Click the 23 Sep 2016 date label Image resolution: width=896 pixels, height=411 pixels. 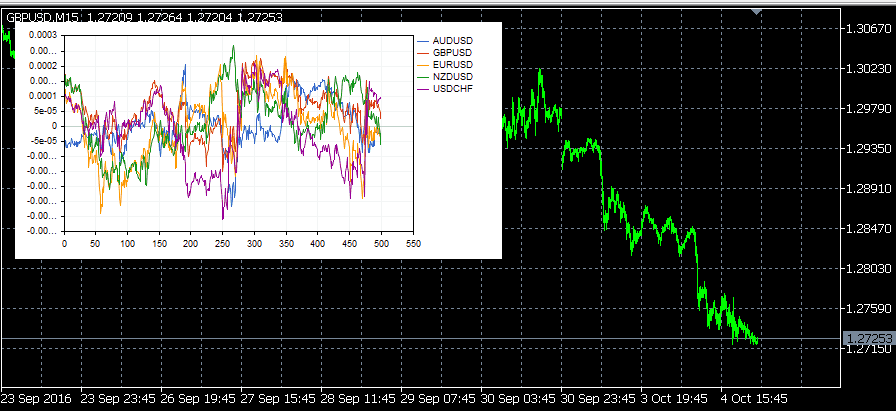point(35,398)
